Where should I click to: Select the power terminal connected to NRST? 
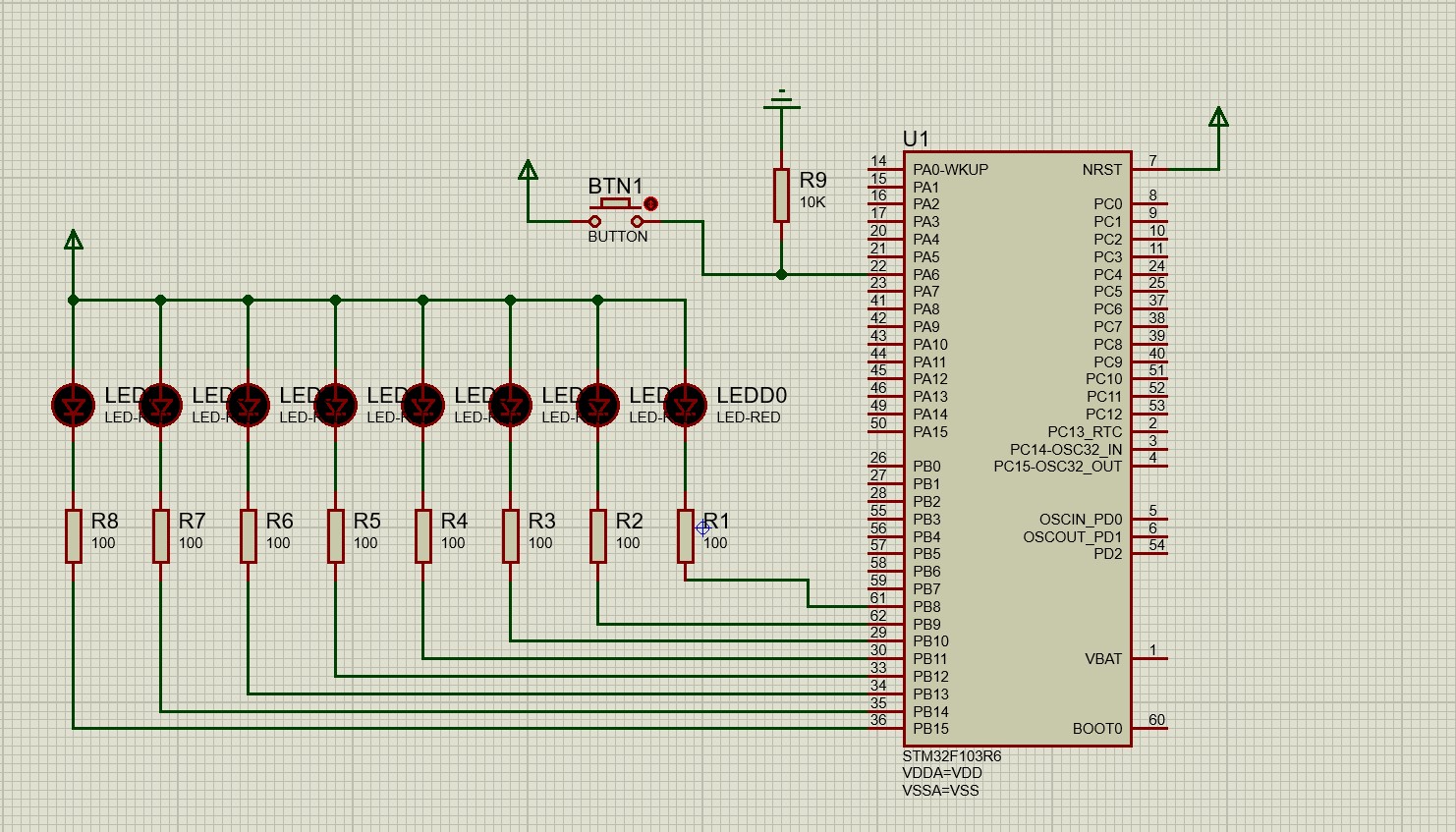pos(1218,117)
